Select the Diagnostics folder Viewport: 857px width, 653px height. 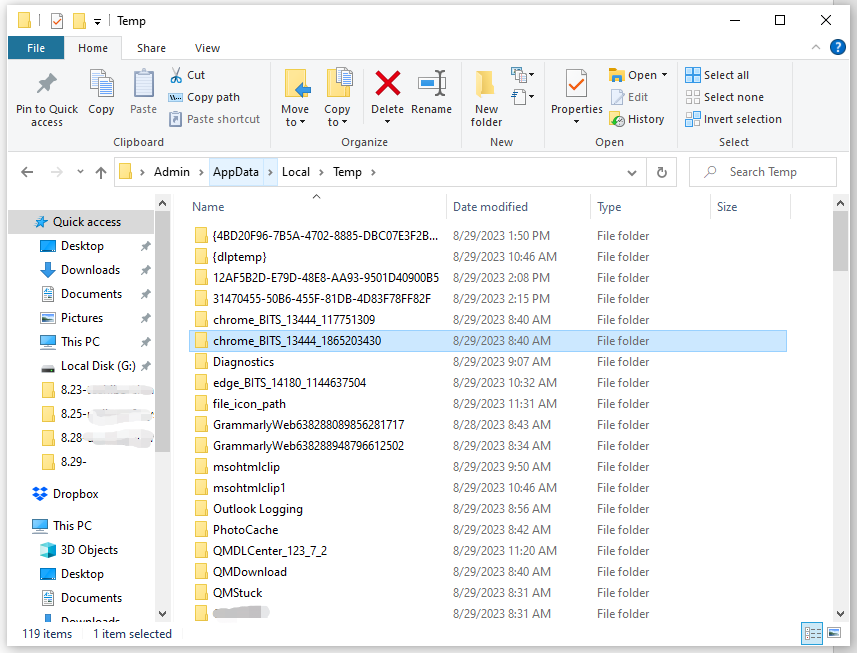tap(243, 362)
